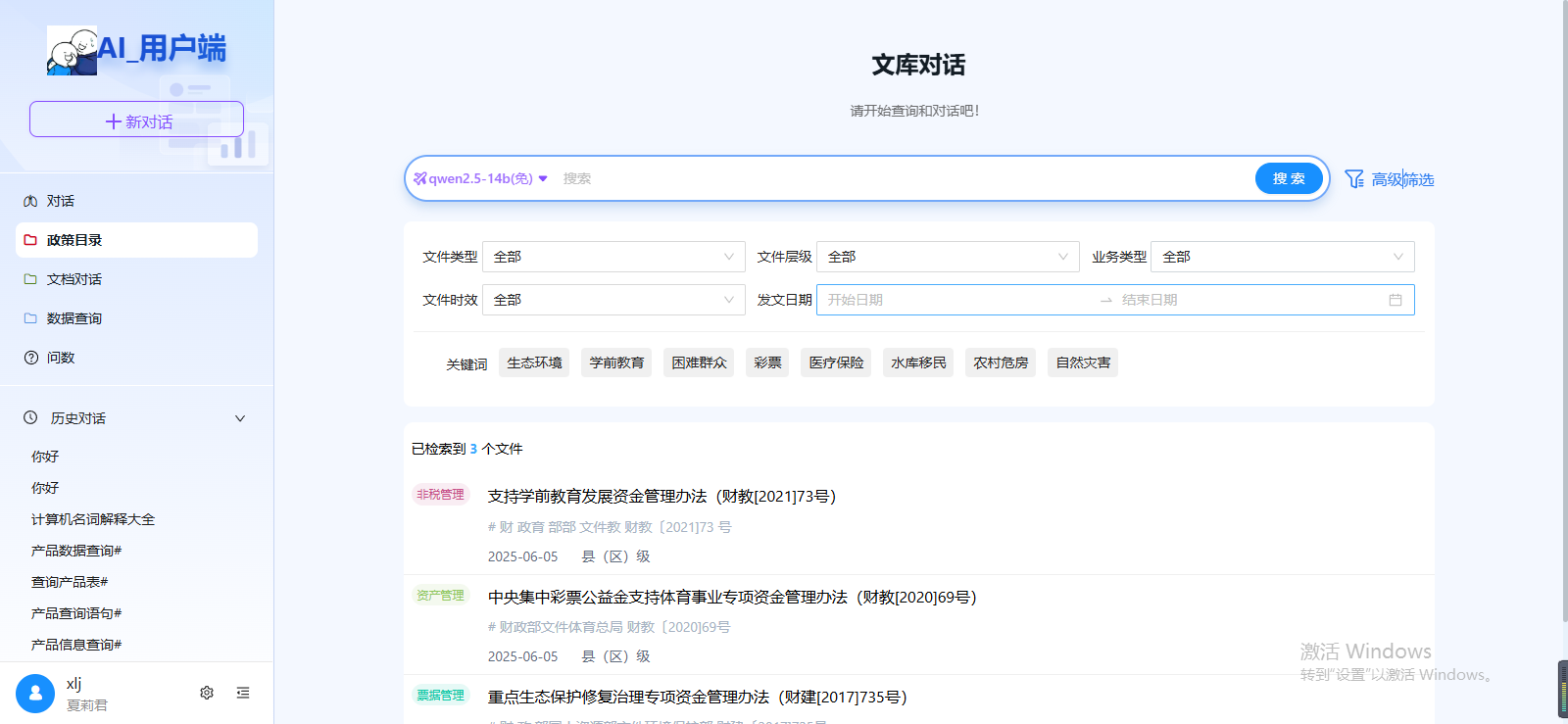
Task: Click the advanced filter funnel icon
Action: (1354, 179)
